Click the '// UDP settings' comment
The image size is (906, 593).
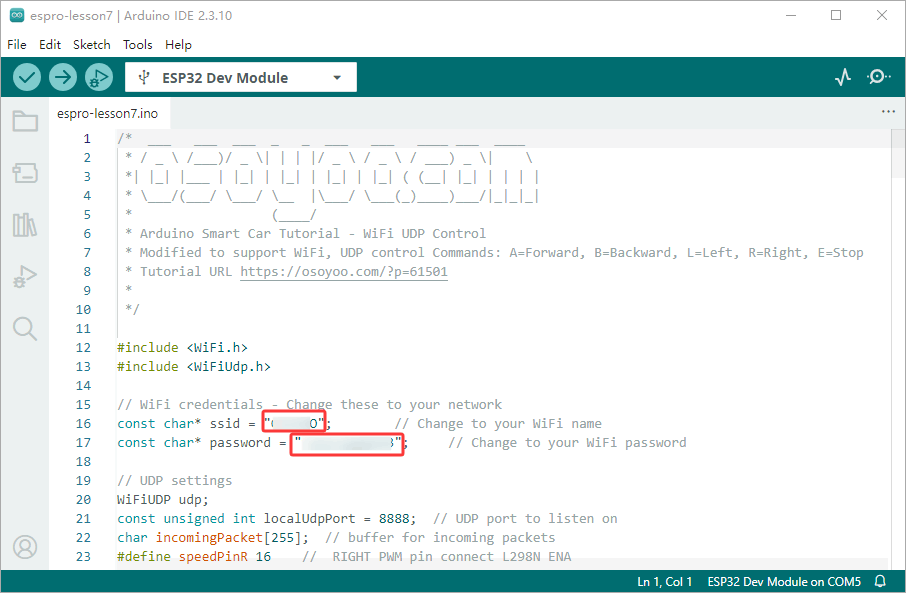pos(174,480)
